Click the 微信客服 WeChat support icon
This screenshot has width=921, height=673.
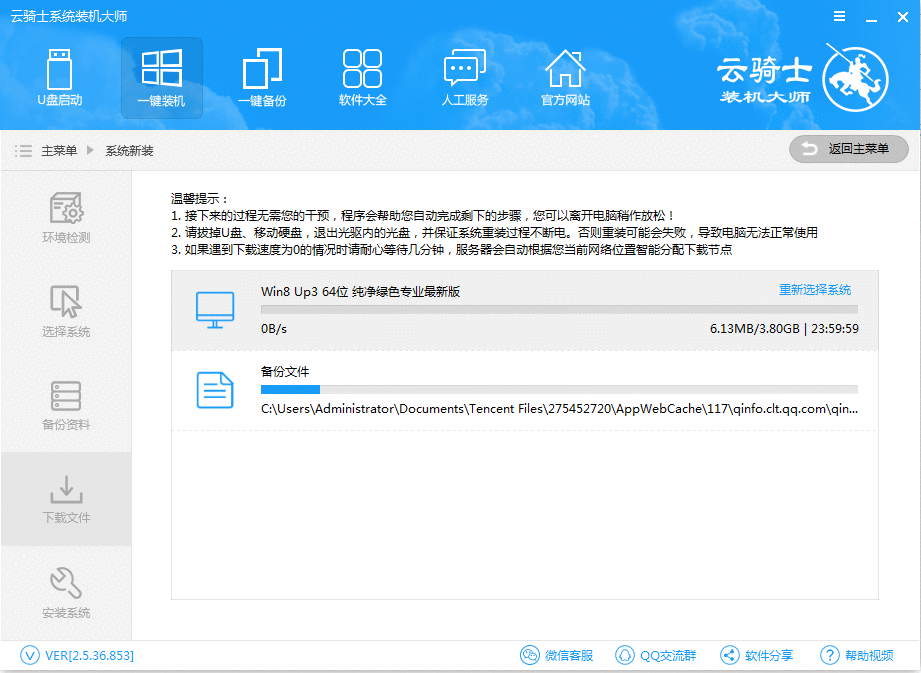click(555, 655)
